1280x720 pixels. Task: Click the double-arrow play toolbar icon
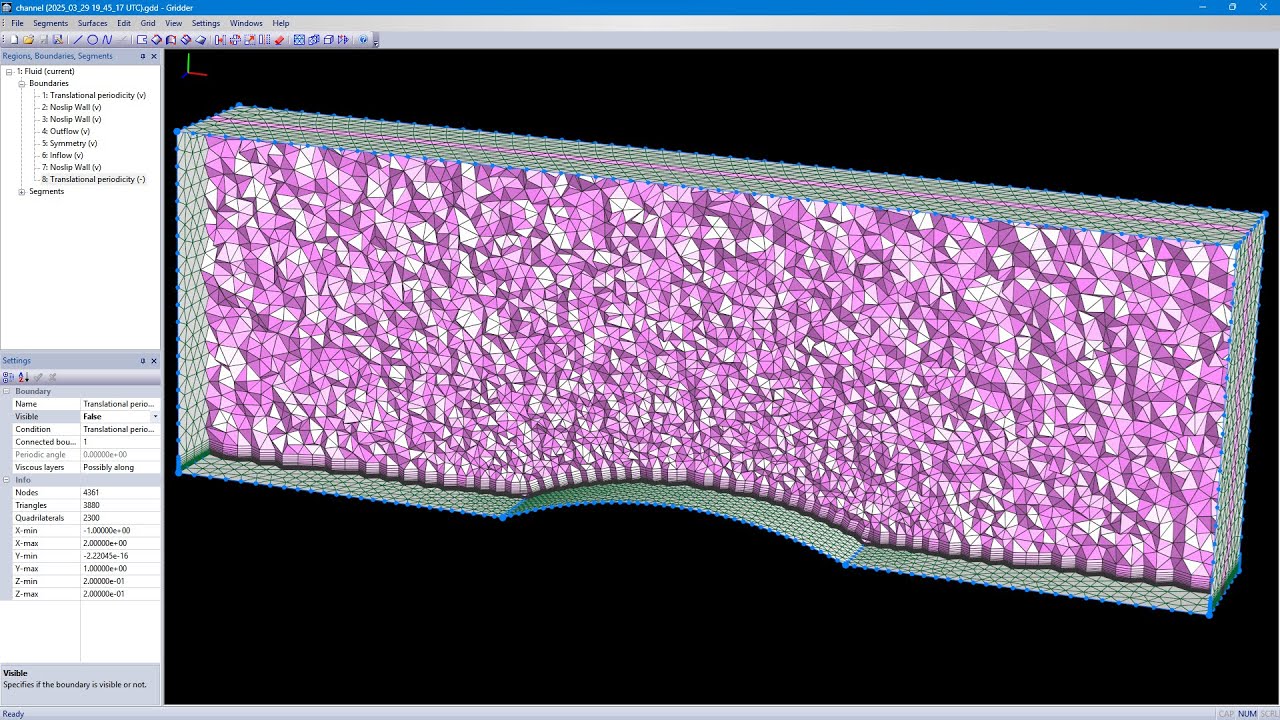(343, 40)
